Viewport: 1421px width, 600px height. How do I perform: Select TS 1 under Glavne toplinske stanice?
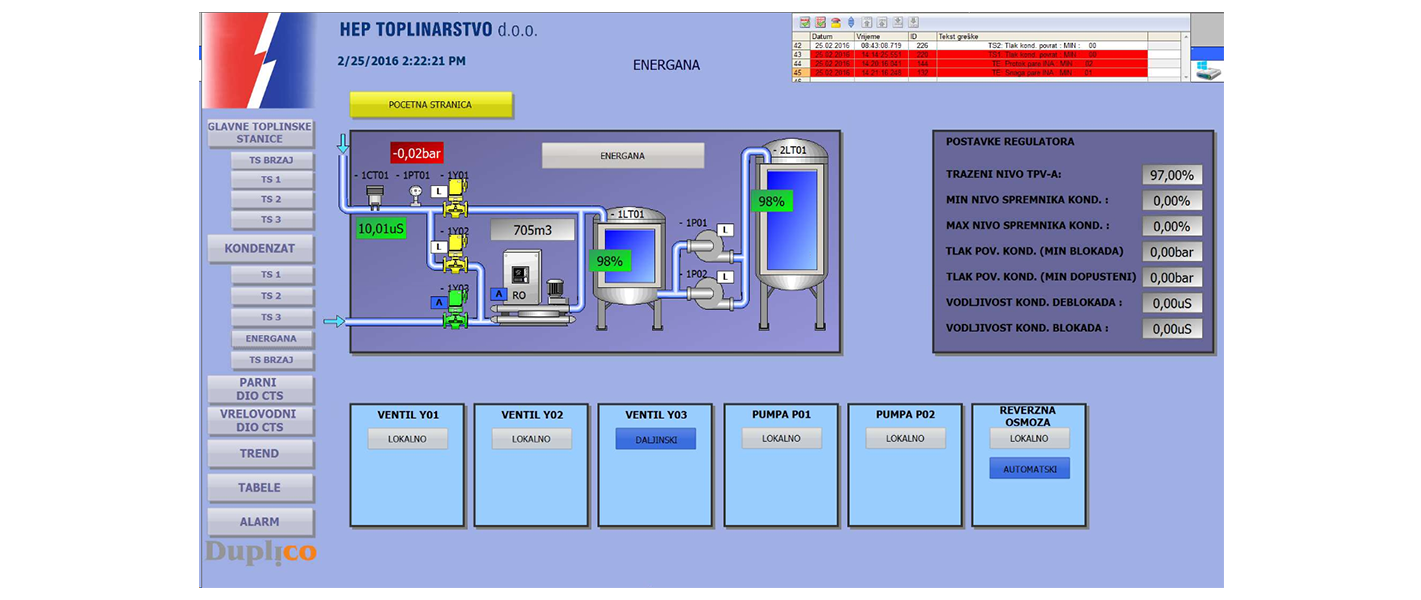(x=272, y=180)
